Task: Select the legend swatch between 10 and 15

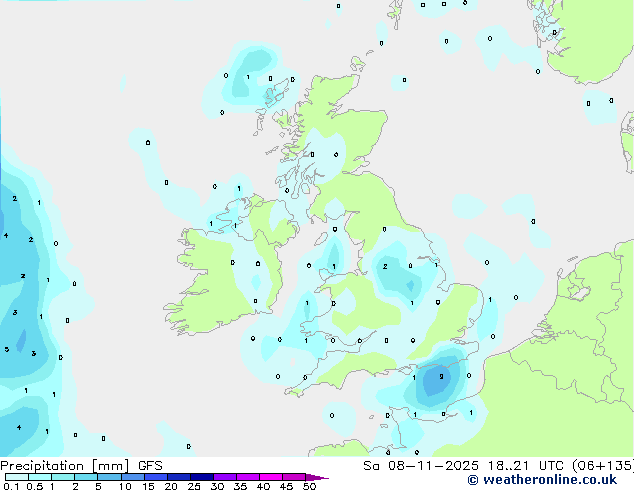Action: [x=133, y=477]
